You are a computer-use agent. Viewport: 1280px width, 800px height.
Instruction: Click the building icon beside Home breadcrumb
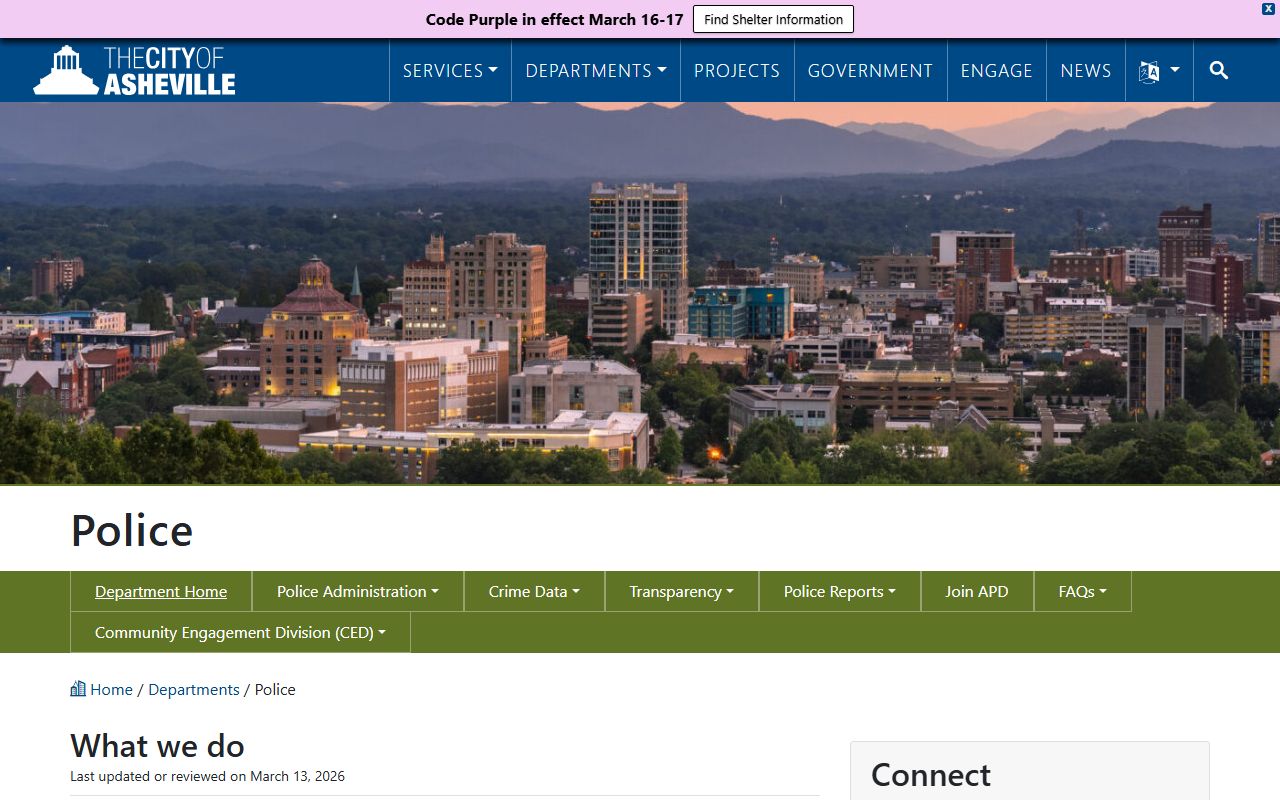[78, 689]
